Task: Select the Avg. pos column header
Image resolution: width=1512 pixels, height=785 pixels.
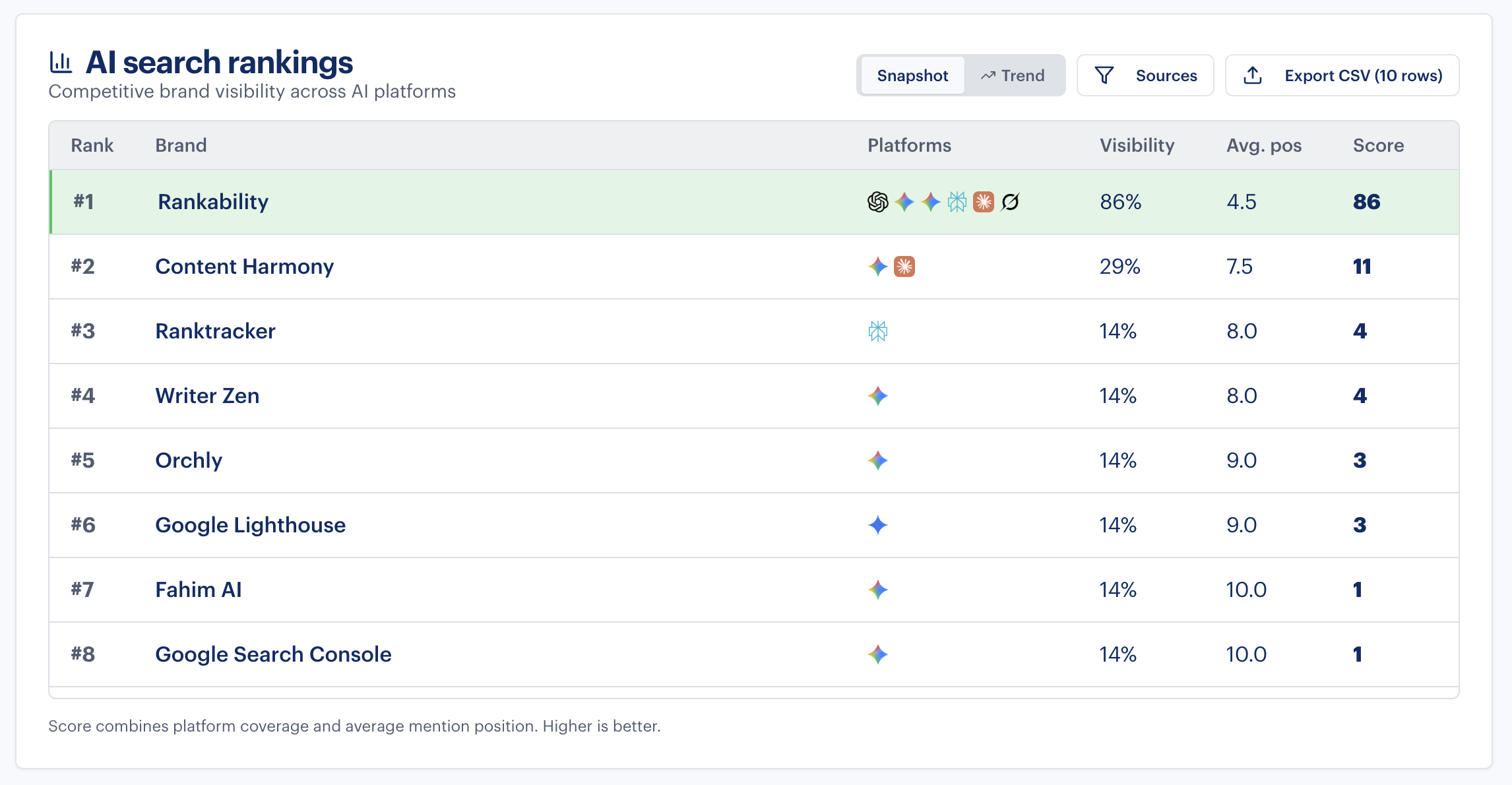Action: tap(1264, 145)
